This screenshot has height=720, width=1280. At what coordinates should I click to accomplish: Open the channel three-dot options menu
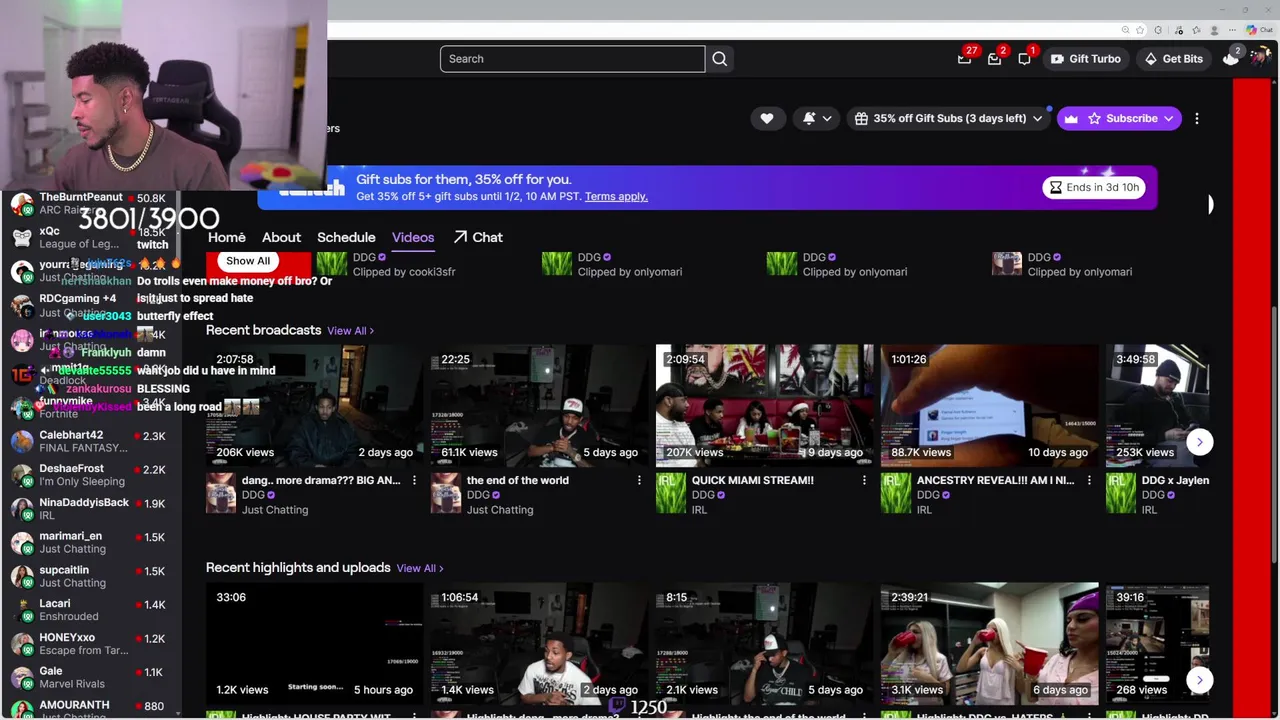(1197, 118)
